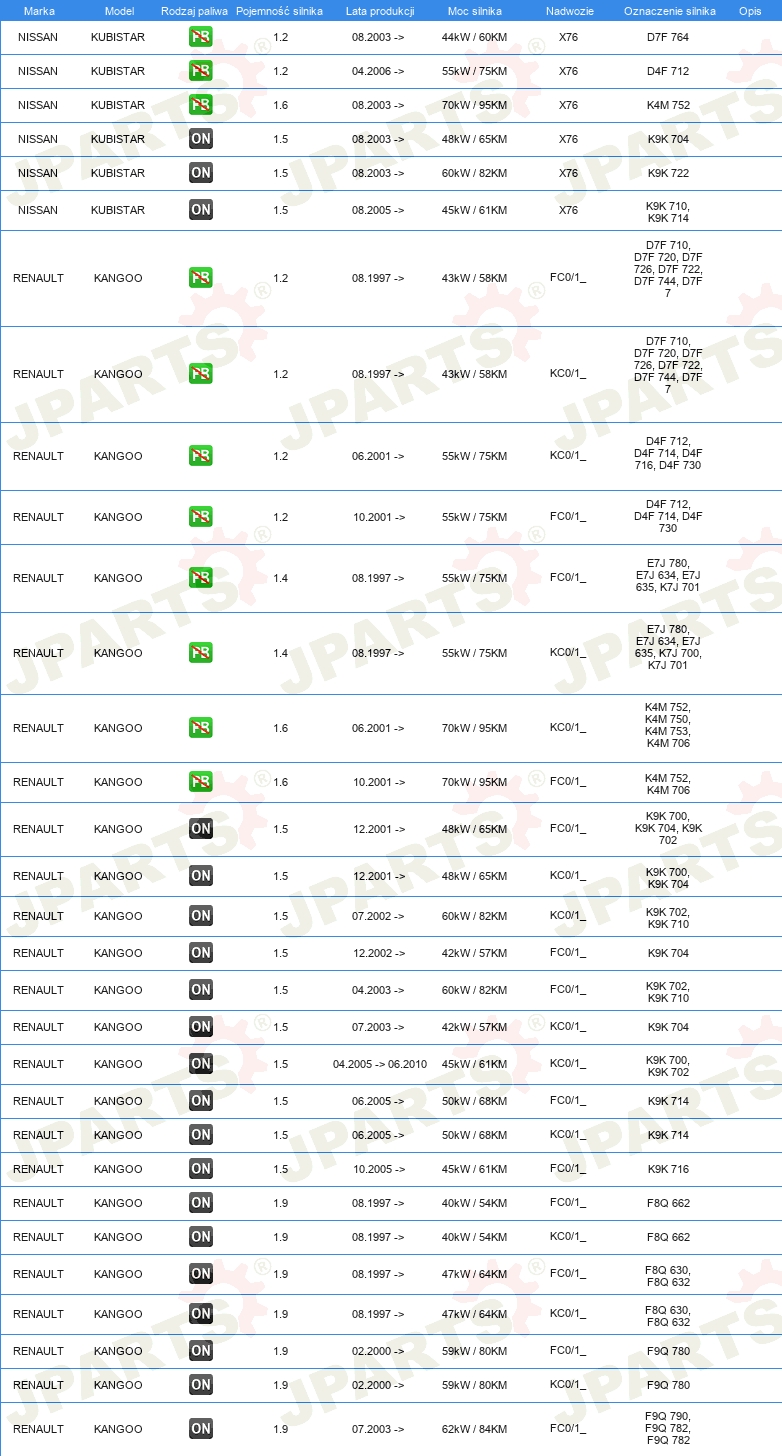Screen dimensions: 782x1456
Task: Click the Oznaczenie silnika column header
Action: (669, 11)
